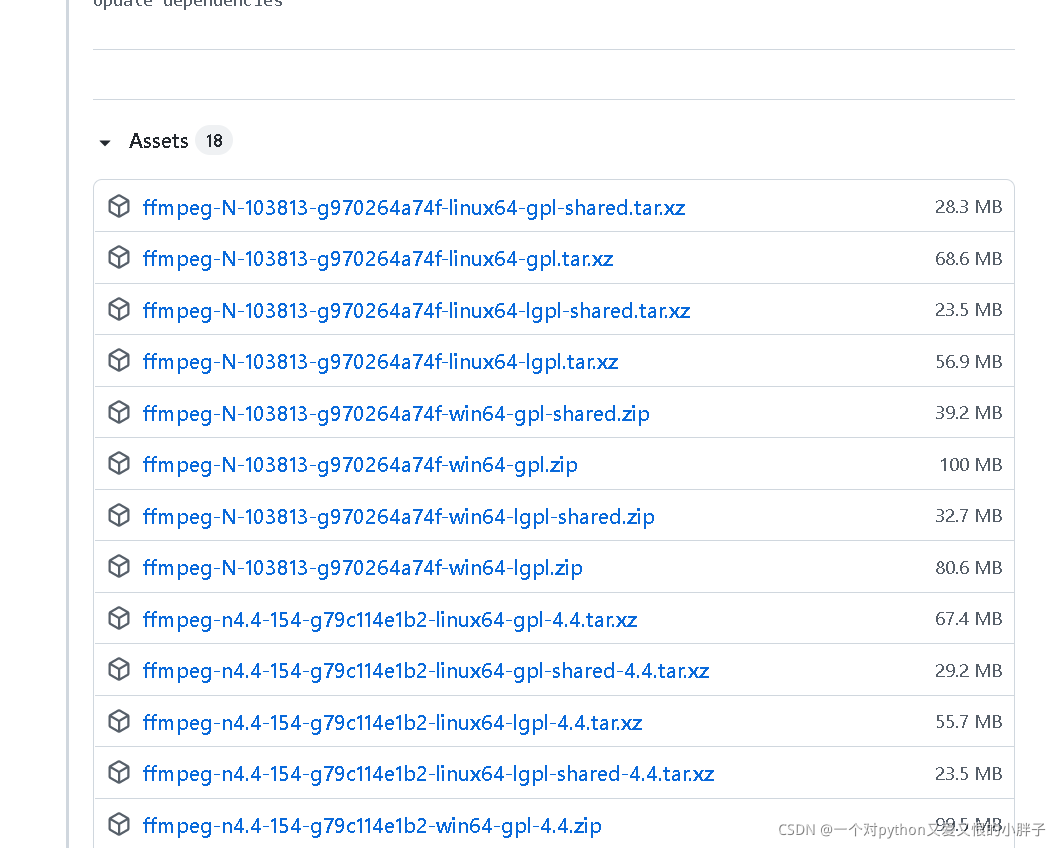Viewport: 1061px width, 848px height.
Task: Click package icon for N-103813 linux64-gpl.tar.xz
Action: pyautogui.click(x=119, y=258)
